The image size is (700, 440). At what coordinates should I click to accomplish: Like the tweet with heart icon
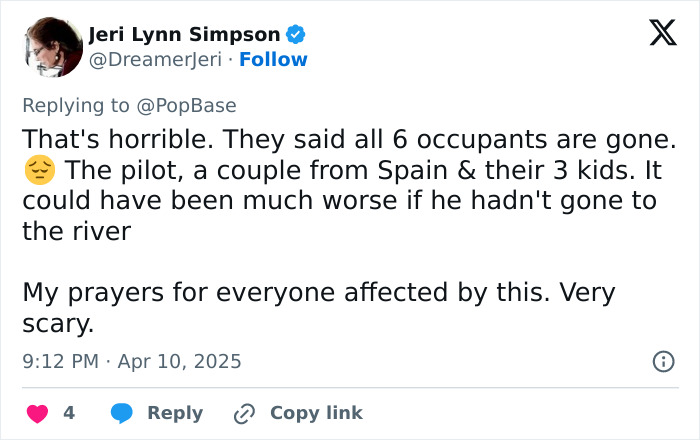pyautogui.click(x=37, y=413)
